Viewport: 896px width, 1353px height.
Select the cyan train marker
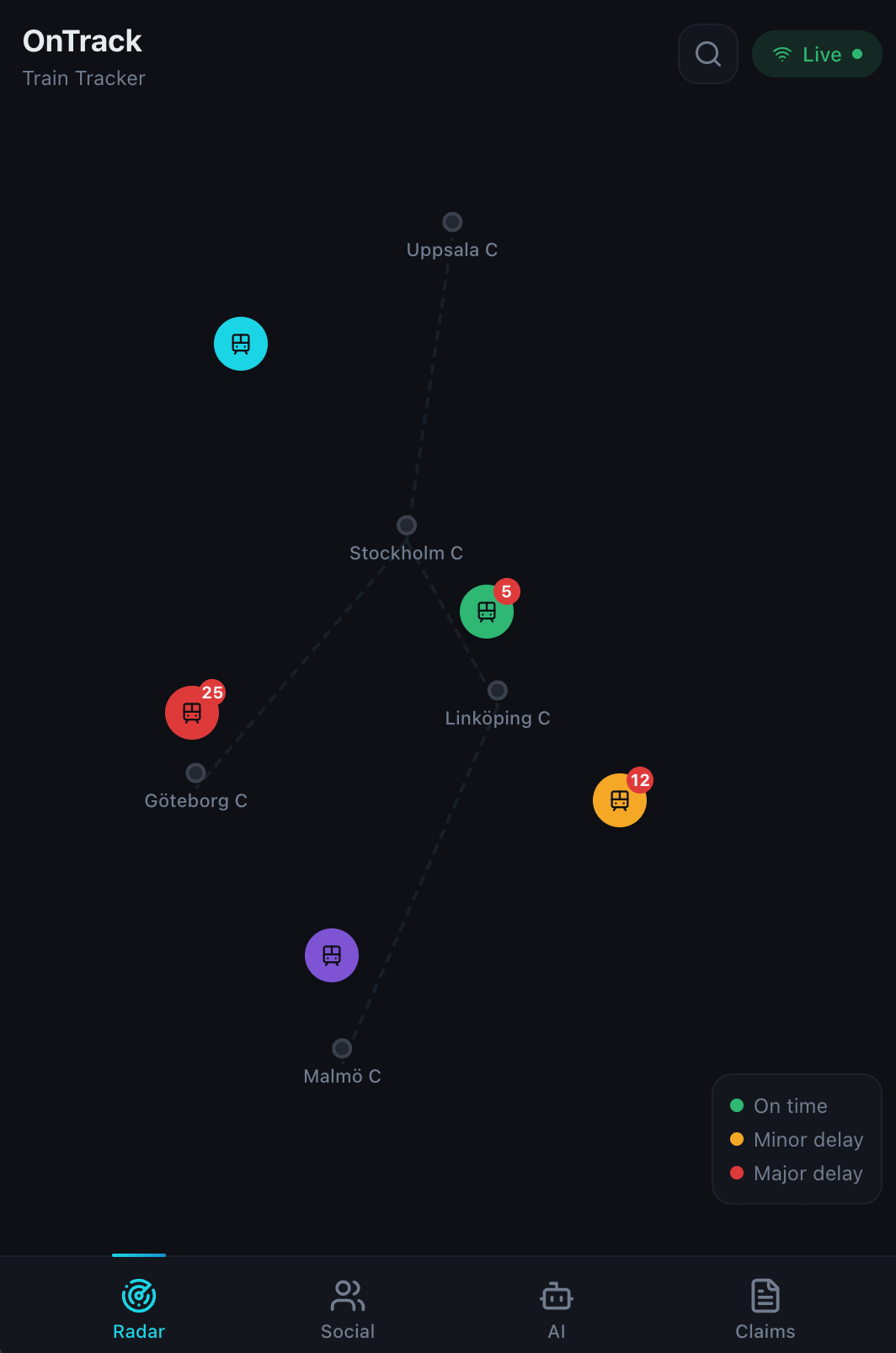click(x=241, y=344)
